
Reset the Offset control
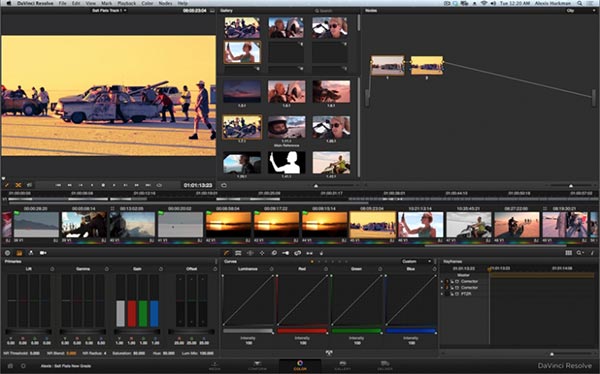[215, 269]
